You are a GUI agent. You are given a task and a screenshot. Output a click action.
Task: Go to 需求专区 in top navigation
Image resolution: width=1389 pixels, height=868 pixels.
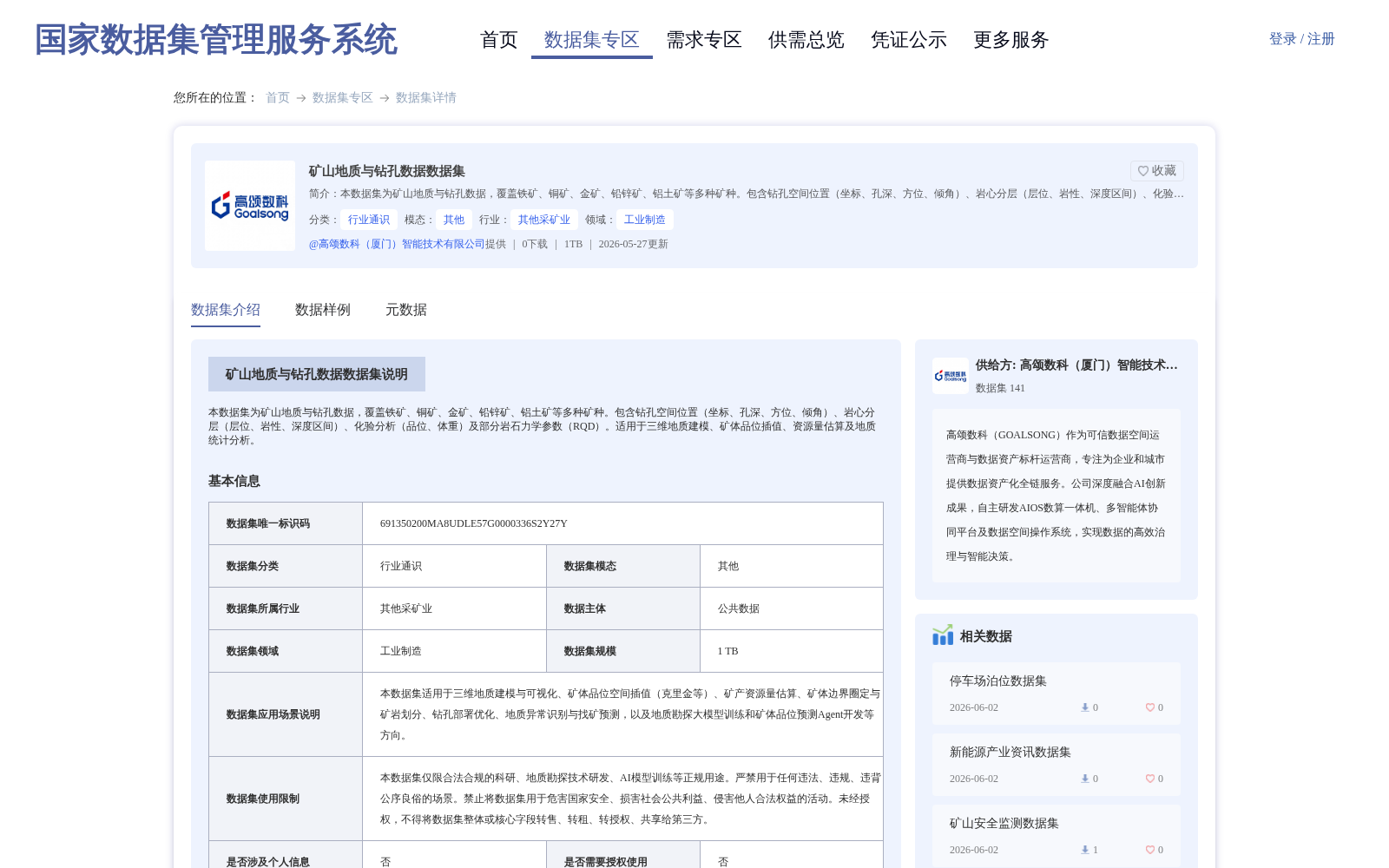tap(704, 40)
